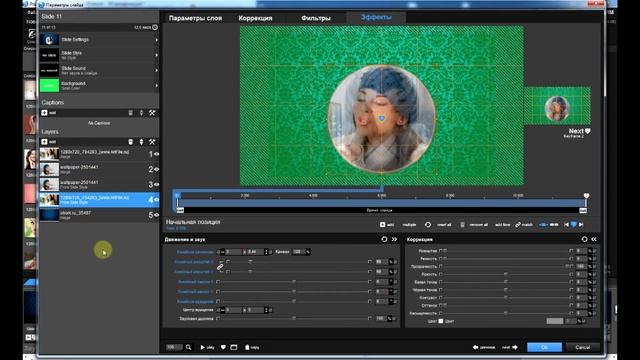Hide layer 1 with eye icon
The width and height of the screenshot is (640, 360).
tap(156, 154)
